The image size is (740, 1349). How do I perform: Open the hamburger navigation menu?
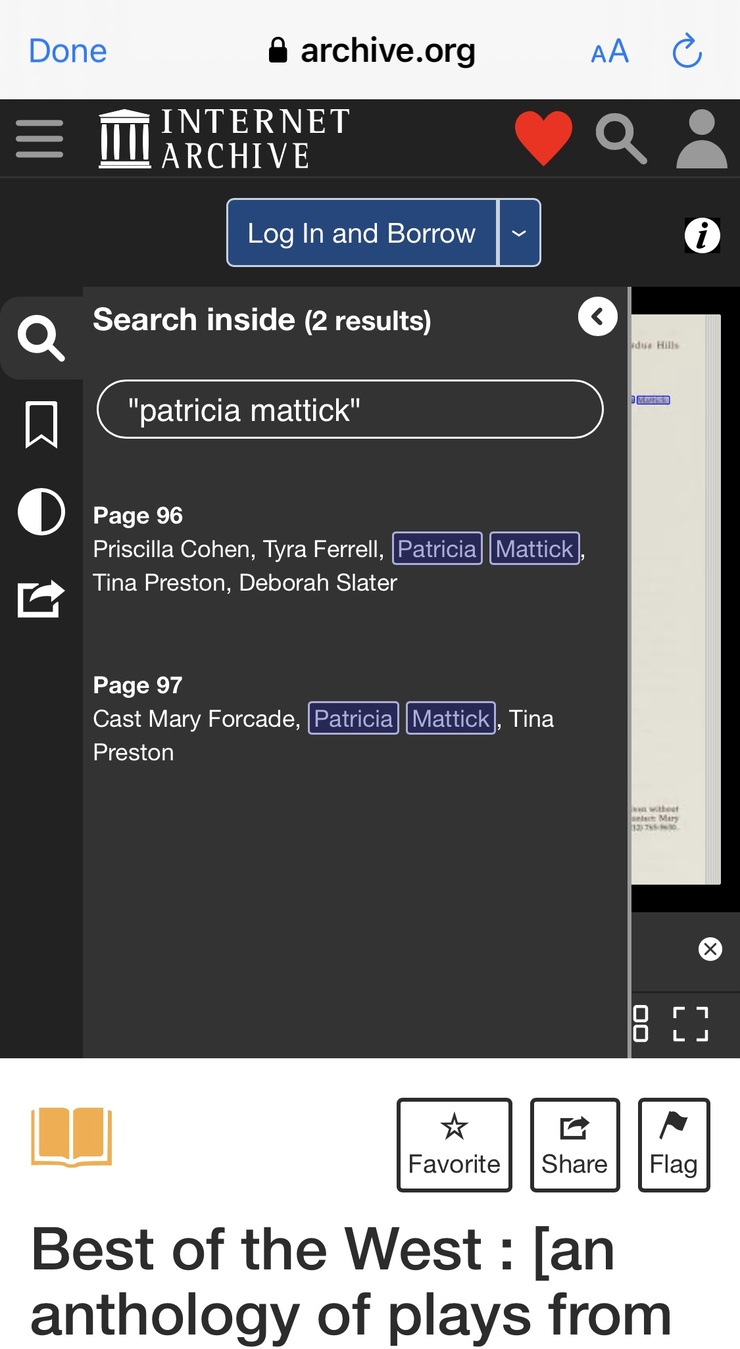point(40,139)
